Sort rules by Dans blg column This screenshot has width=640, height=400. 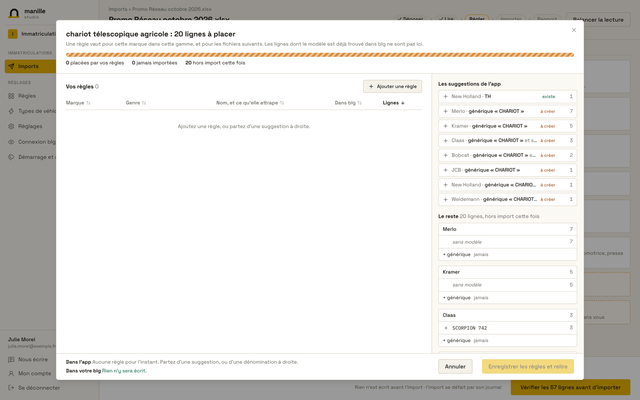point(348,103)
